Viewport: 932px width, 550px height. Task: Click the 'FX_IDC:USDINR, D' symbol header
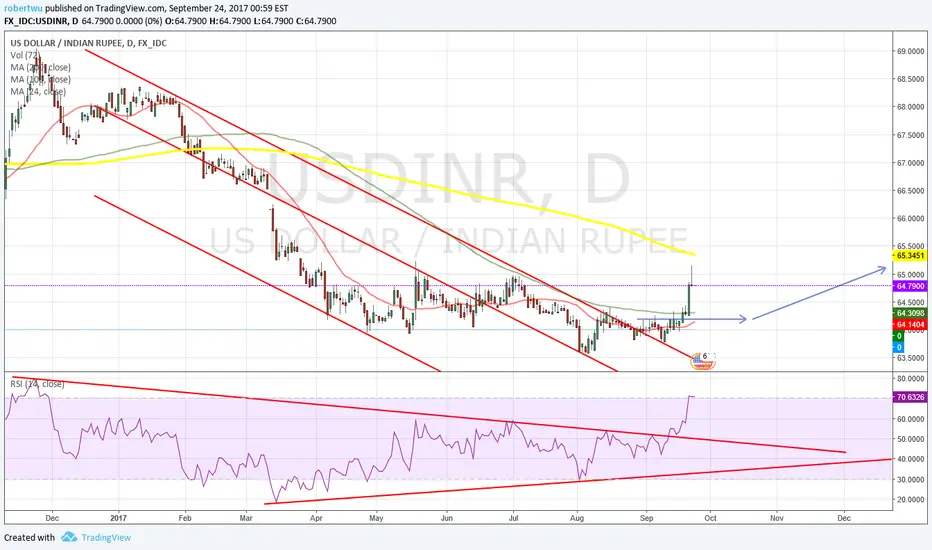pyautogui.click(x=41, y=21)
